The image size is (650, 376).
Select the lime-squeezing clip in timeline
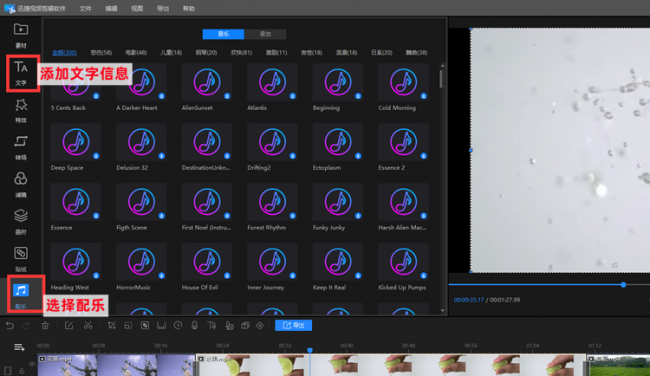tap(391, 365)
